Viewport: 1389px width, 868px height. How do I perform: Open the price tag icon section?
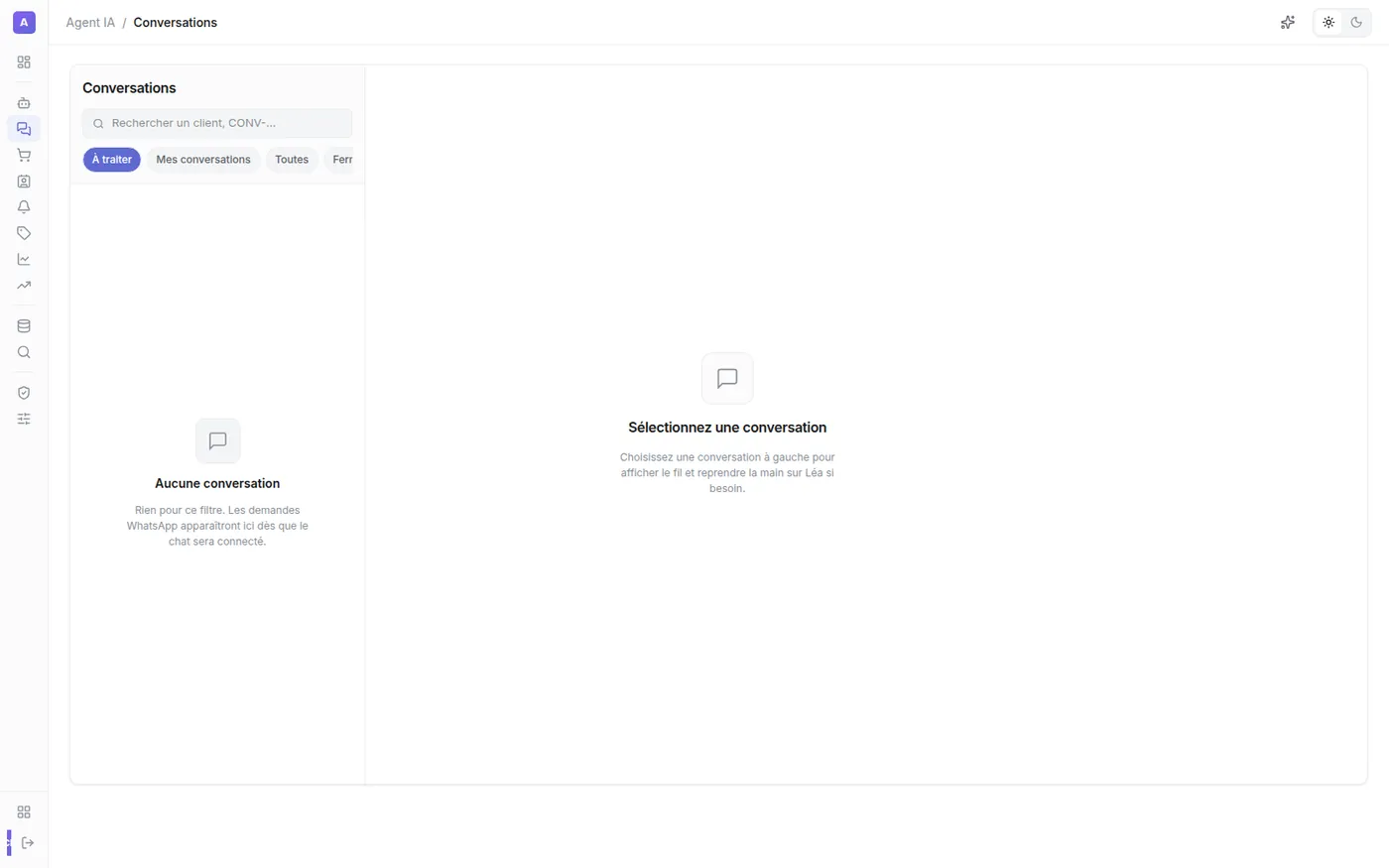click(x=24, y=233)
